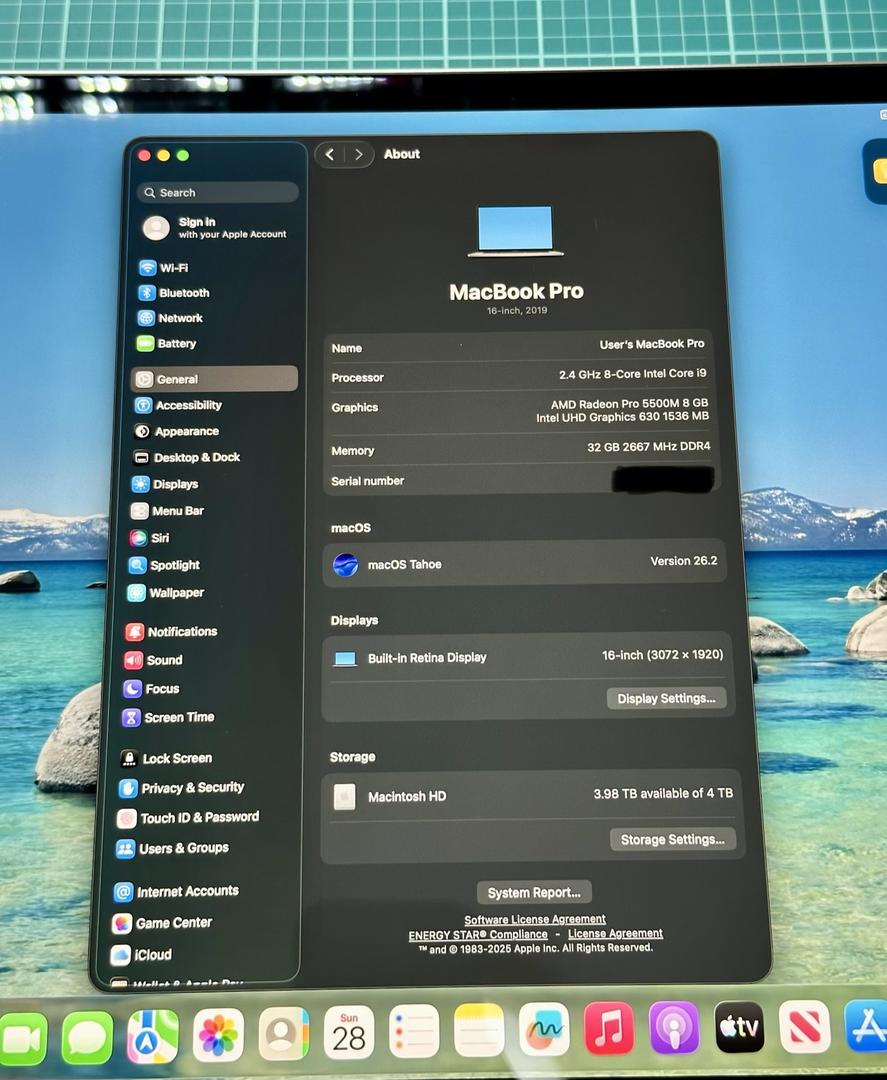Click the AMD Radeon Pro 5500M graphics value

pos(629,403)
